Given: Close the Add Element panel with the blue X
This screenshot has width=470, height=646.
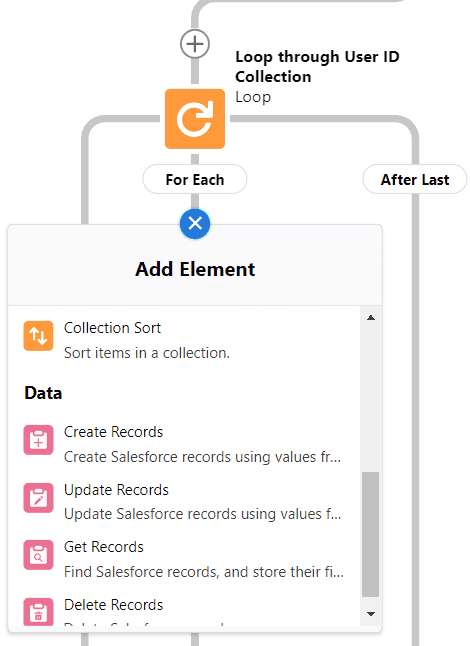Looking at the screenshot, I should pos(195,224).
